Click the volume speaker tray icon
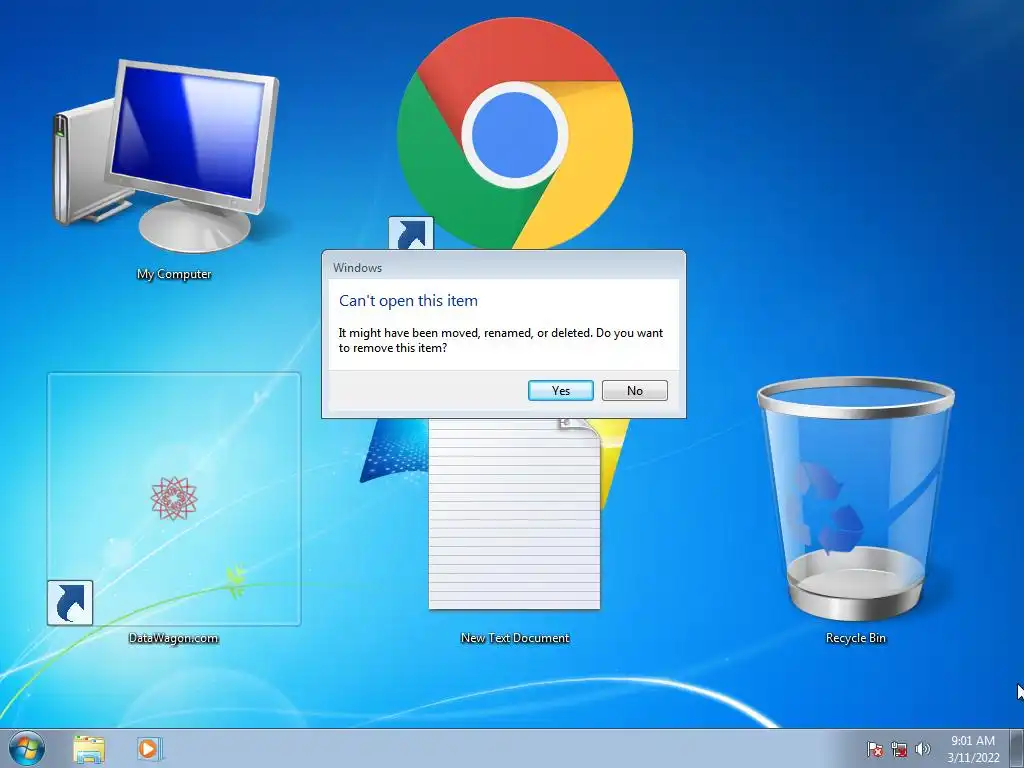The height and width of the screenshot is (768, 1024). point(922,749)
